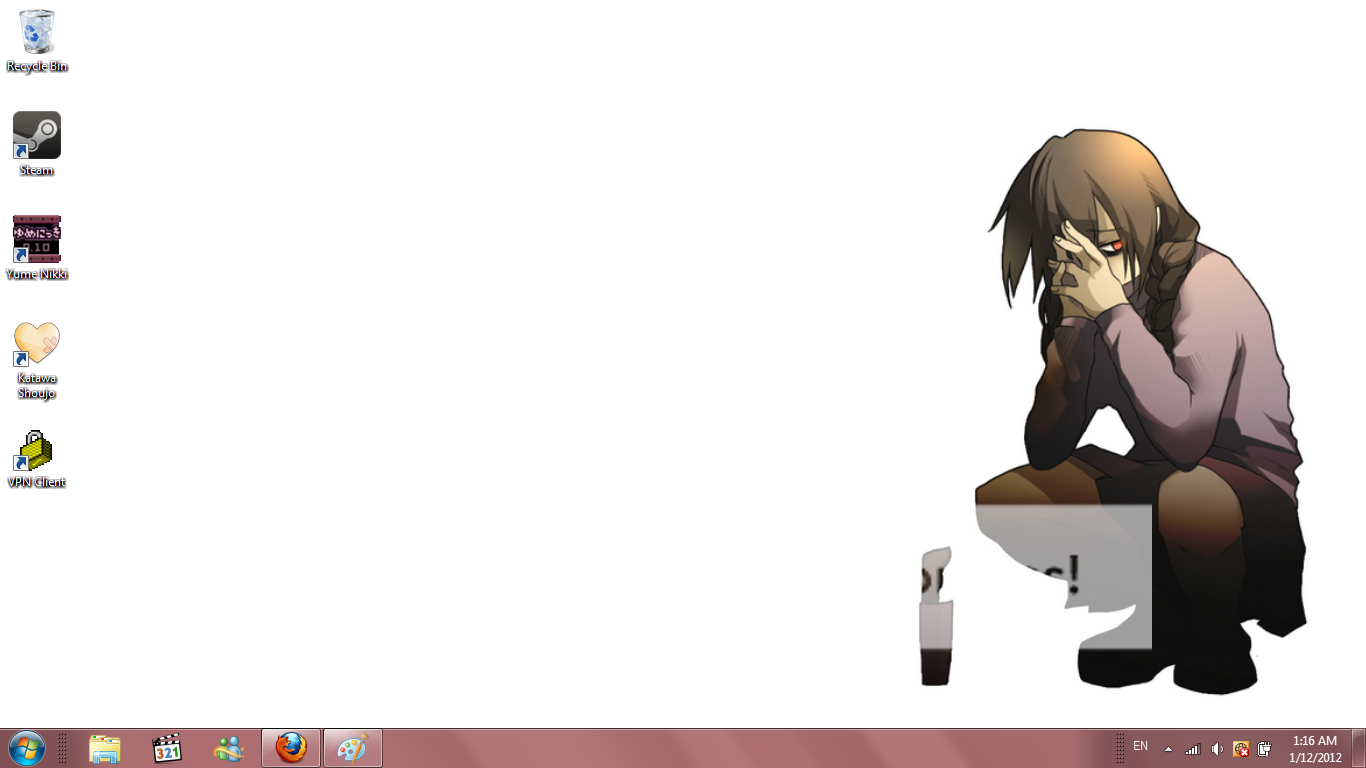Click the disconnected globe tray icon
The image size is (1366, 768).
(1241, 749)
